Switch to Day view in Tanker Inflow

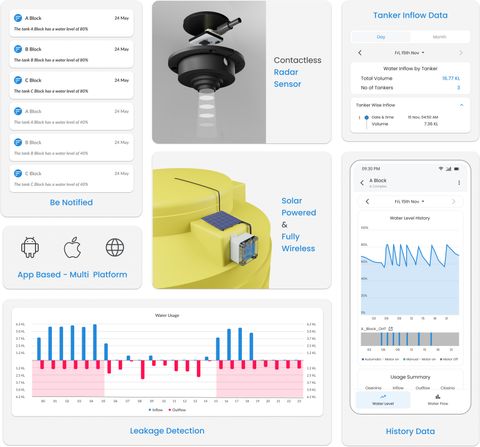(381, 37)
